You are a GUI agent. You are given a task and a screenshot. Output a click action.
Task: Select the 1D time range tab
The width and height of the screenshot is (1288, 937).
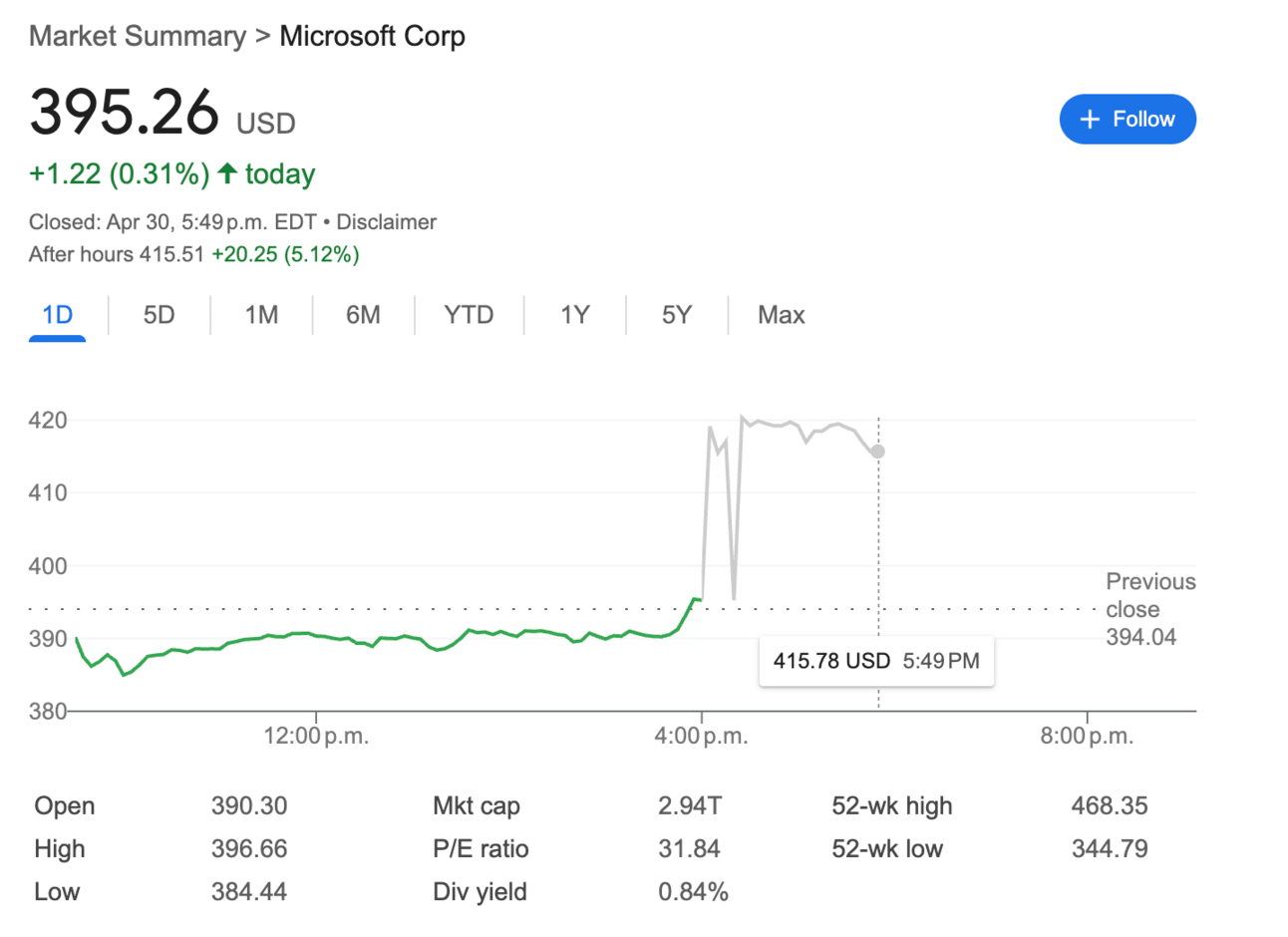point(57,315)
